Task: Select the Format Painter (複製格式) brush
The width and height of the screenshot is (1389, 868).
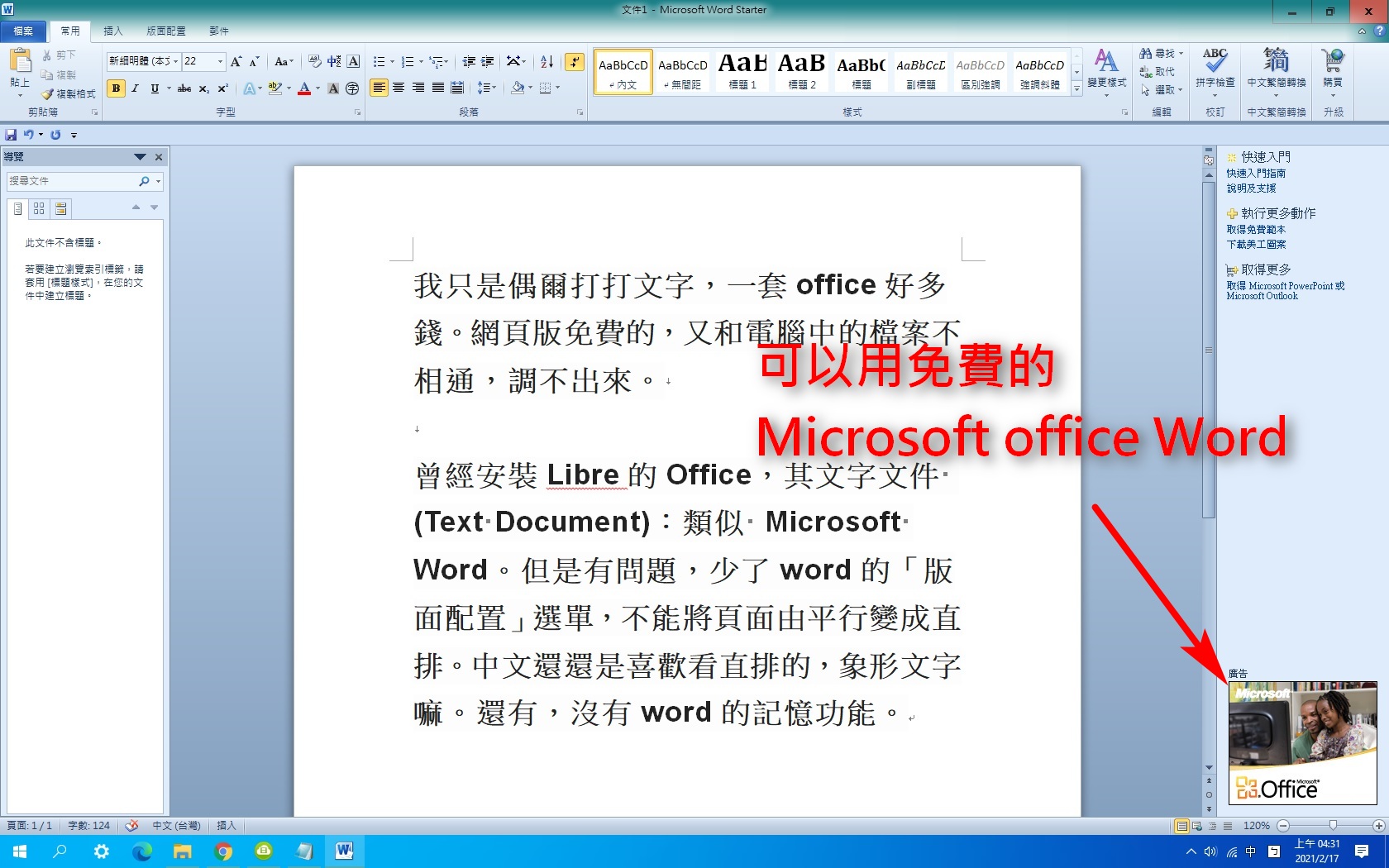Action: 69,93
